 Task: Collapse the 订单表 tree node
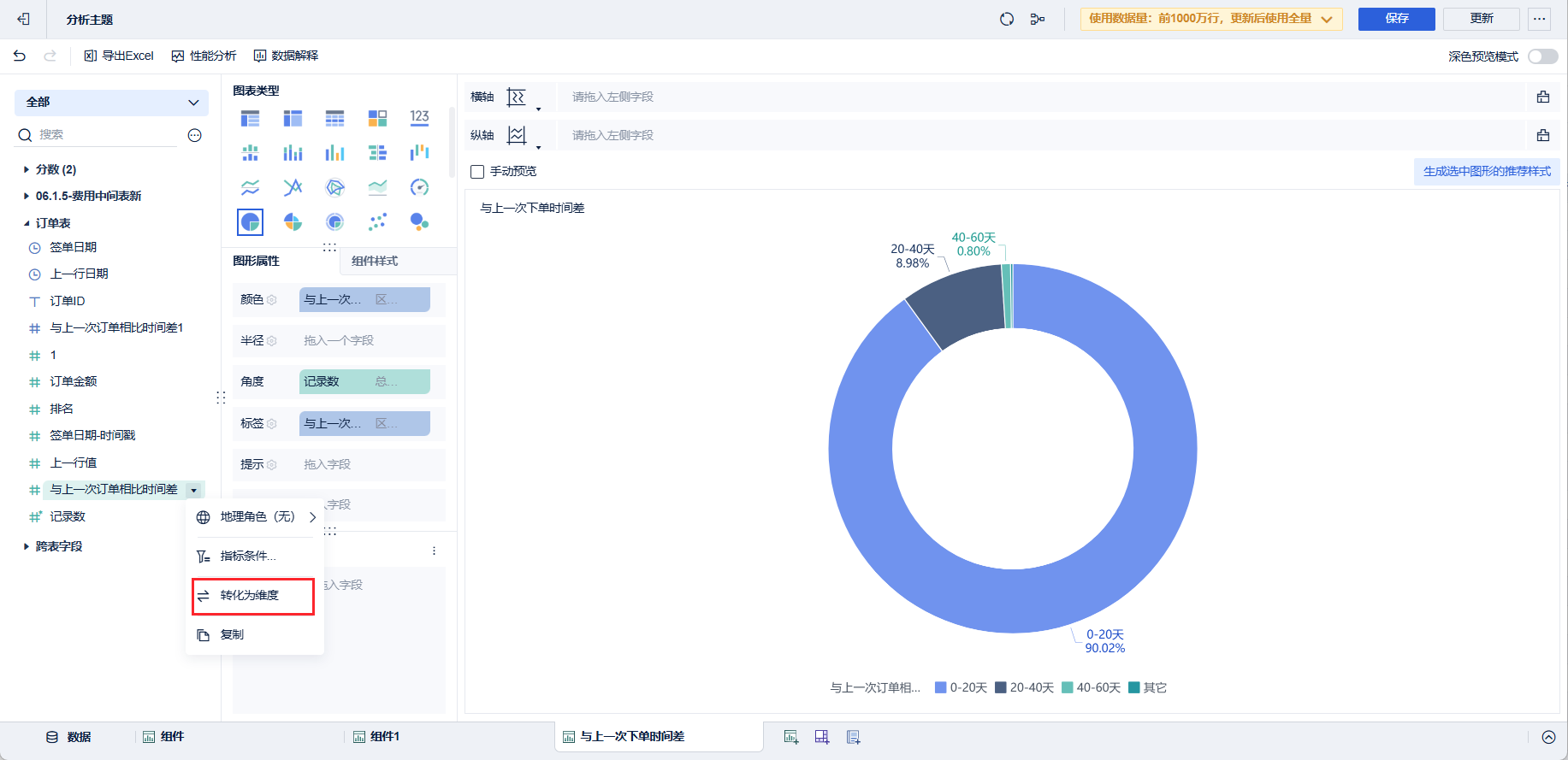[27, 223]
